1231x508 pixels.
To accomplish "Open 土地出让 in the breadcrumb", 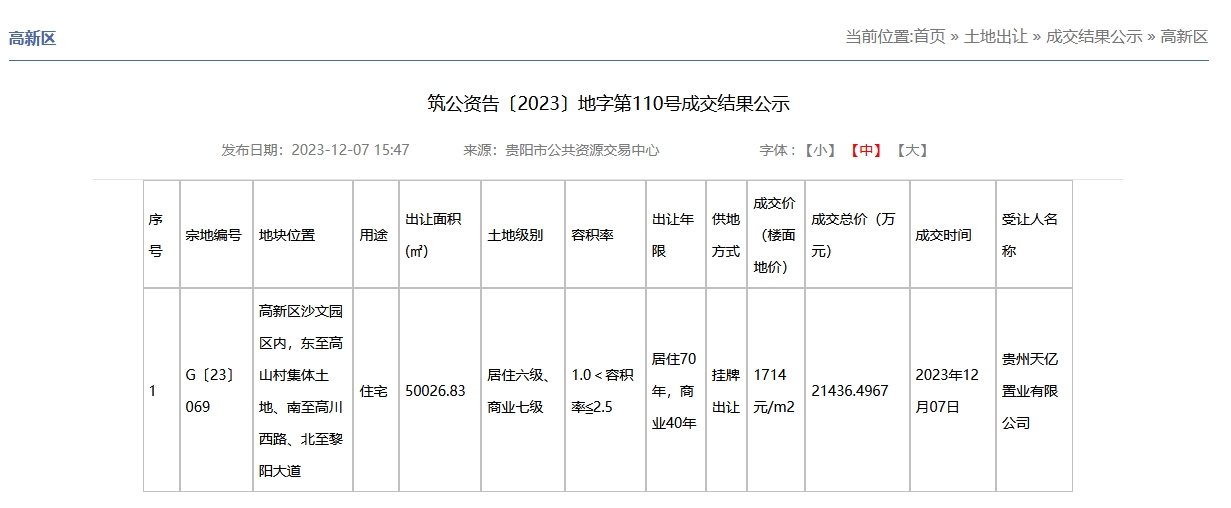I will click(995, 37).
